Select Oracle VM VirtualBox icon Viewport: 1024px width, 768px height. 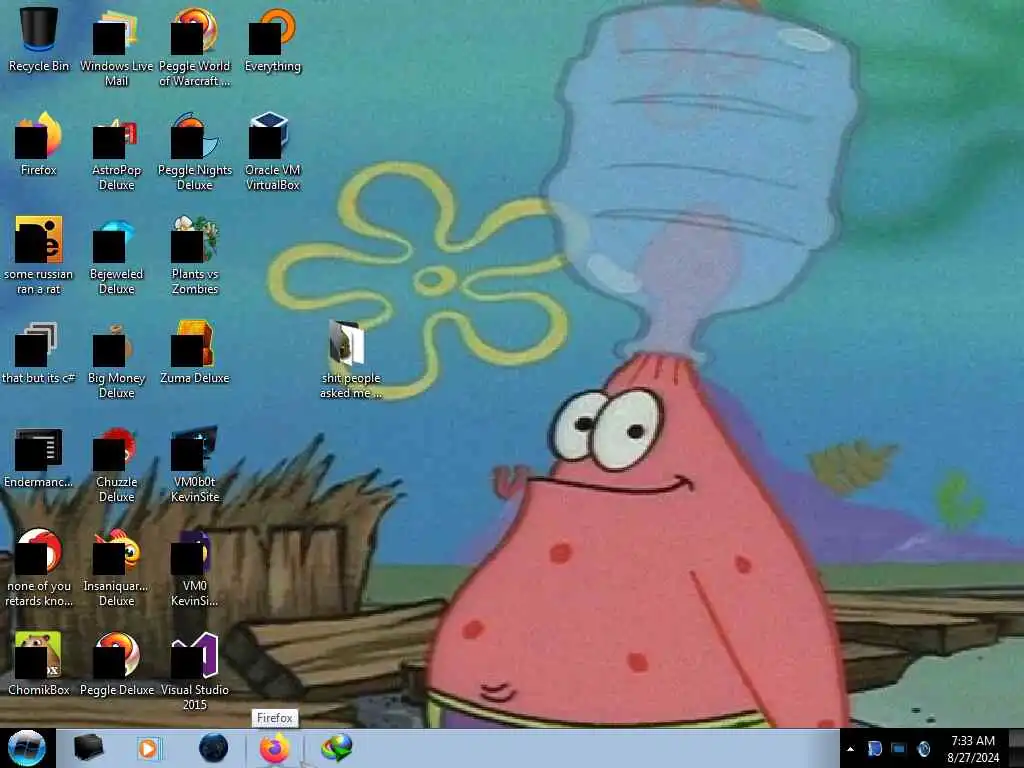272,152
